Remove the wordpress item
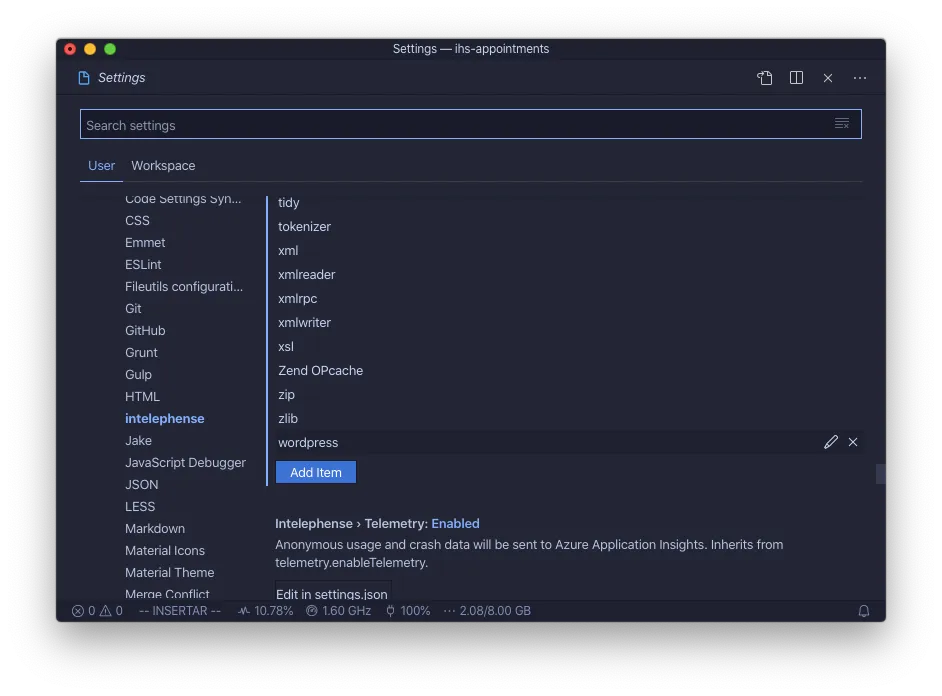 [853, 442]
